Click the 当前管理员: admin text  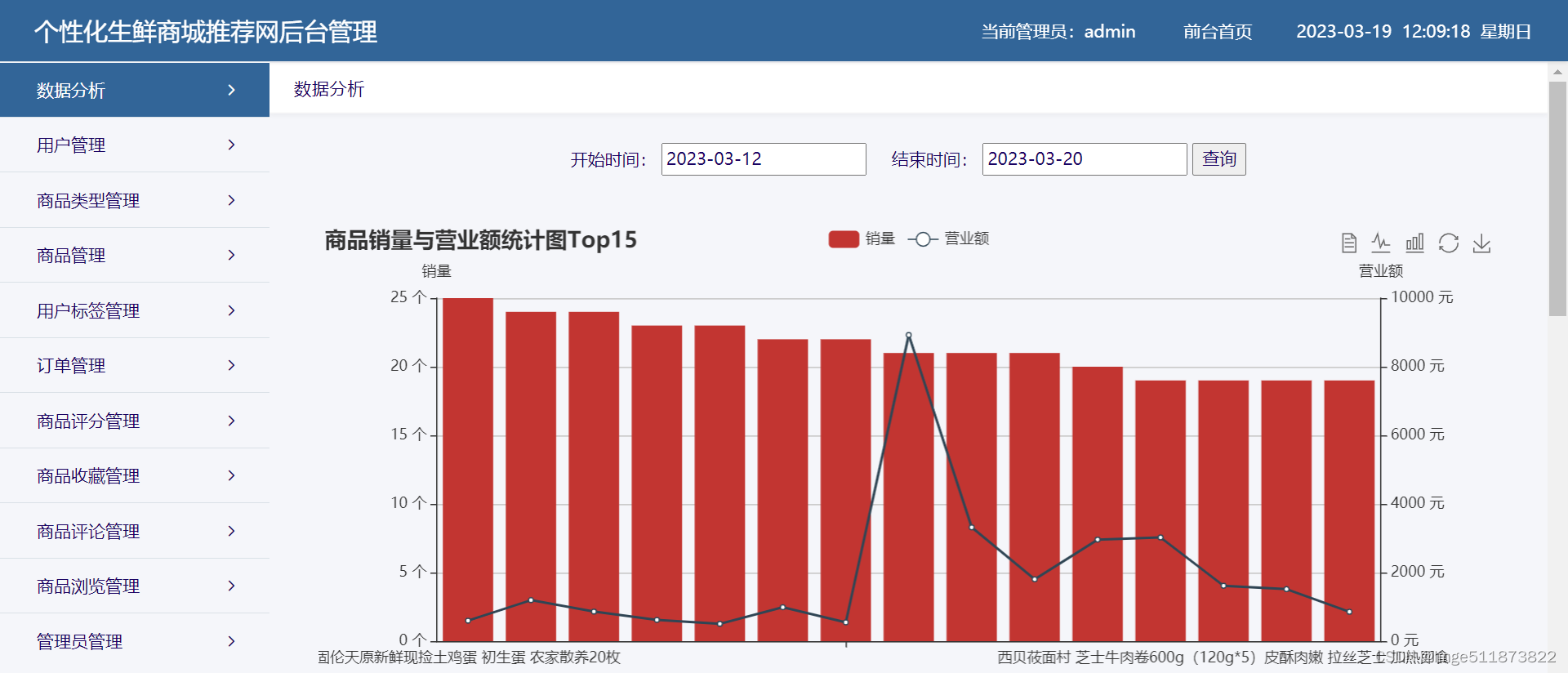(1058, 31)
